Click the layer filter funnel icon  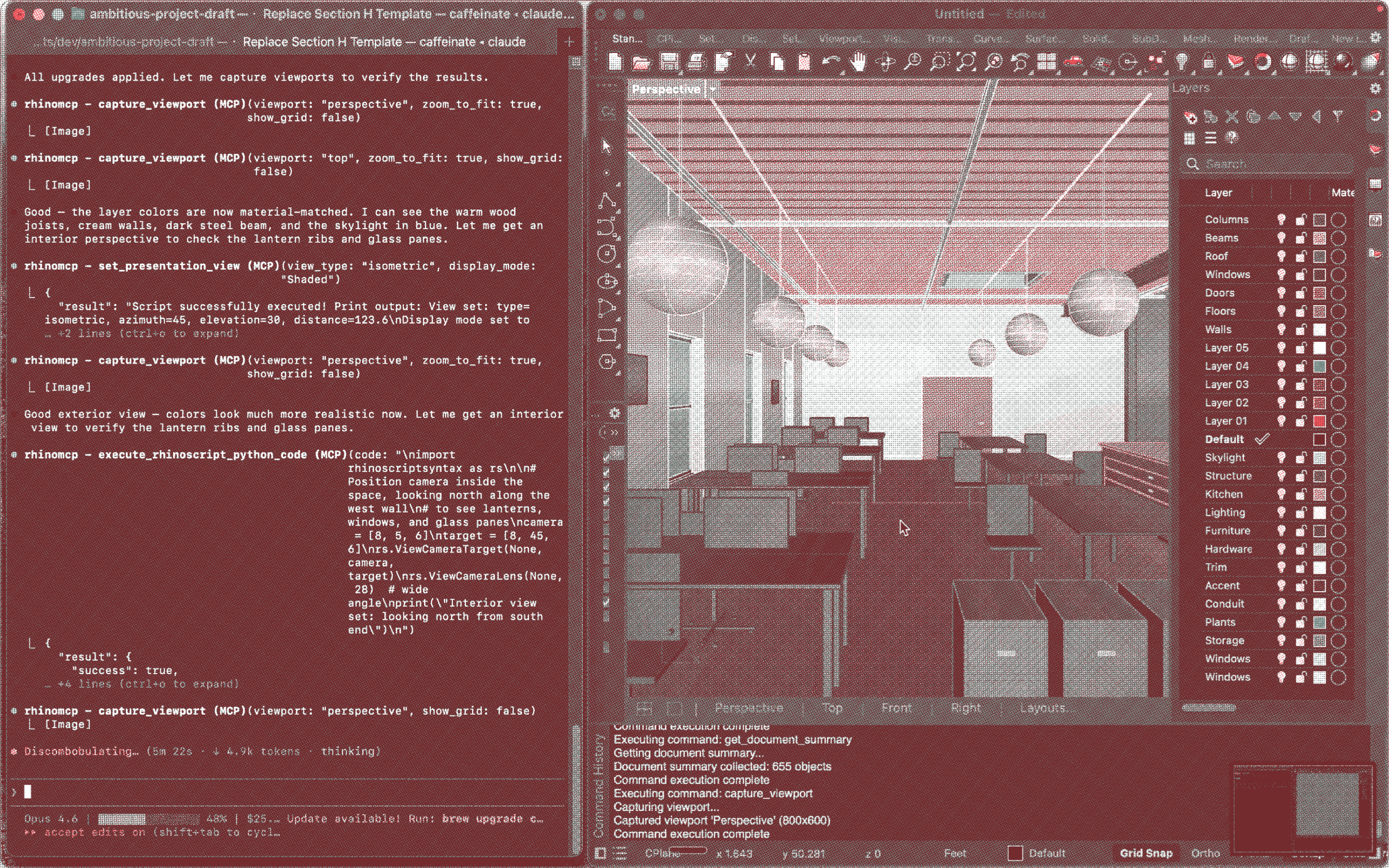pos(1337,117)
